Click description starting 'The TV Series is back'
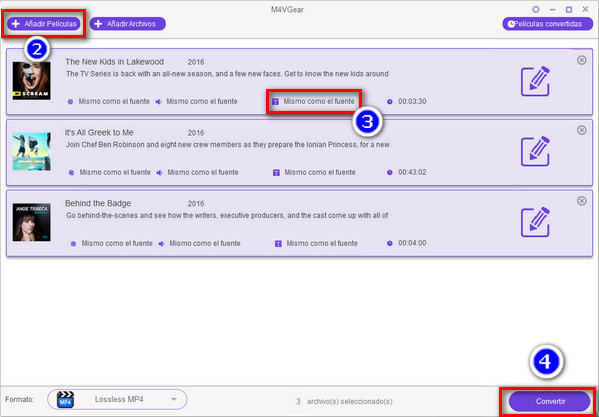This screenshot has width=599, height=417. (x=227, y=74)
